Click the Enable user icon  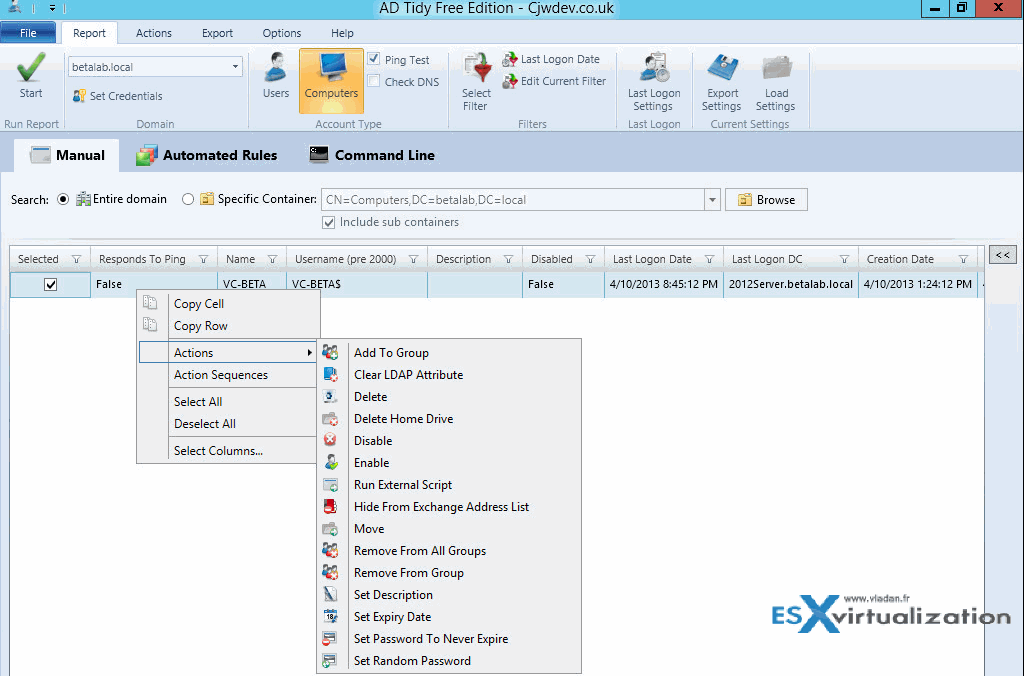pos(330,462)
